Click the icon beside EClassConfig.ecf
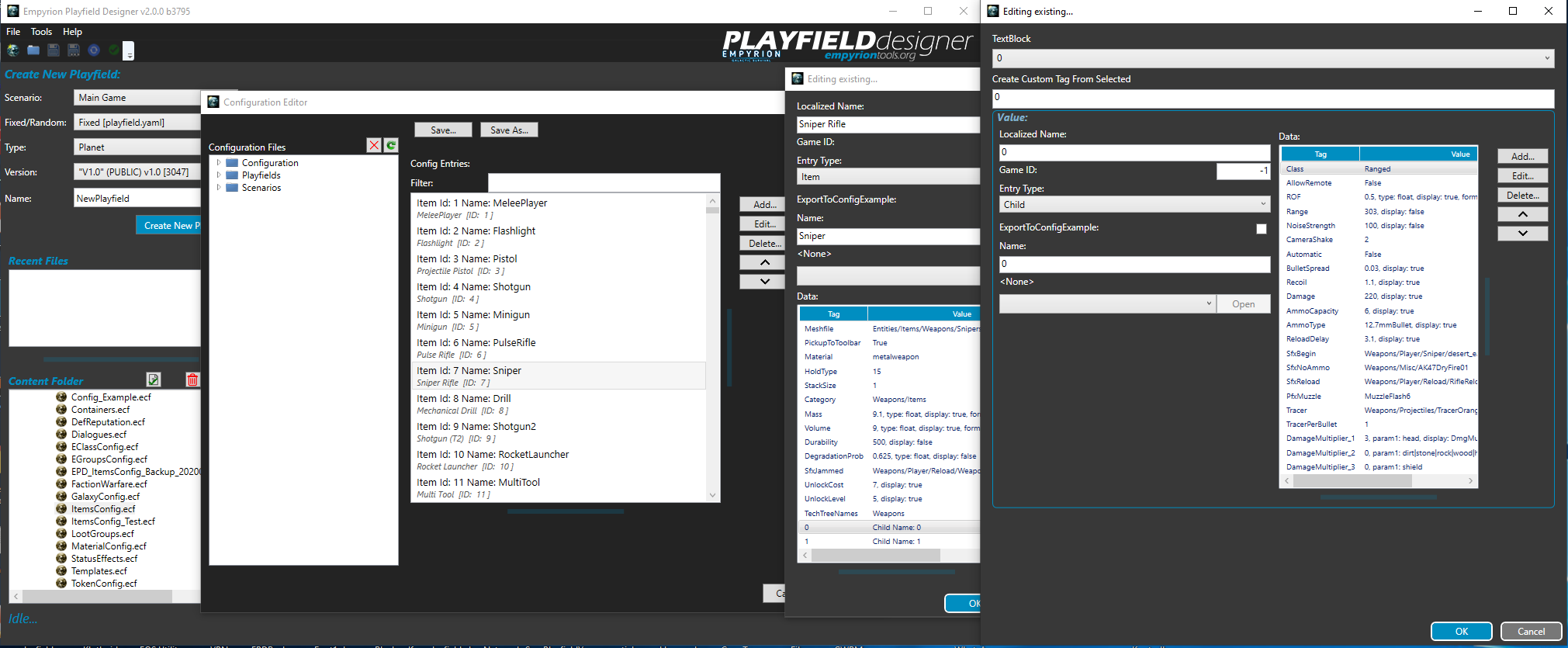Image resolution: width=1568 pixels, height=648 pixels. pos(61,446)
